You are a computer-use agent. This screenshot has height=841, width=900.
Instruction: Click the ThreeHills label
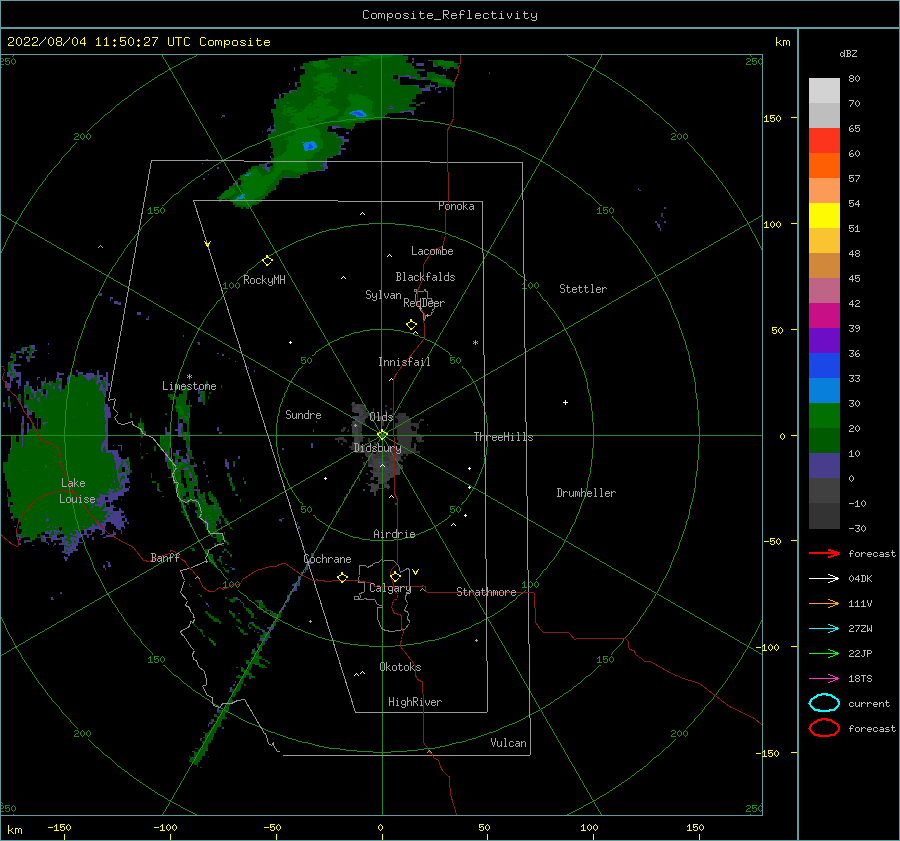[503, 437]
